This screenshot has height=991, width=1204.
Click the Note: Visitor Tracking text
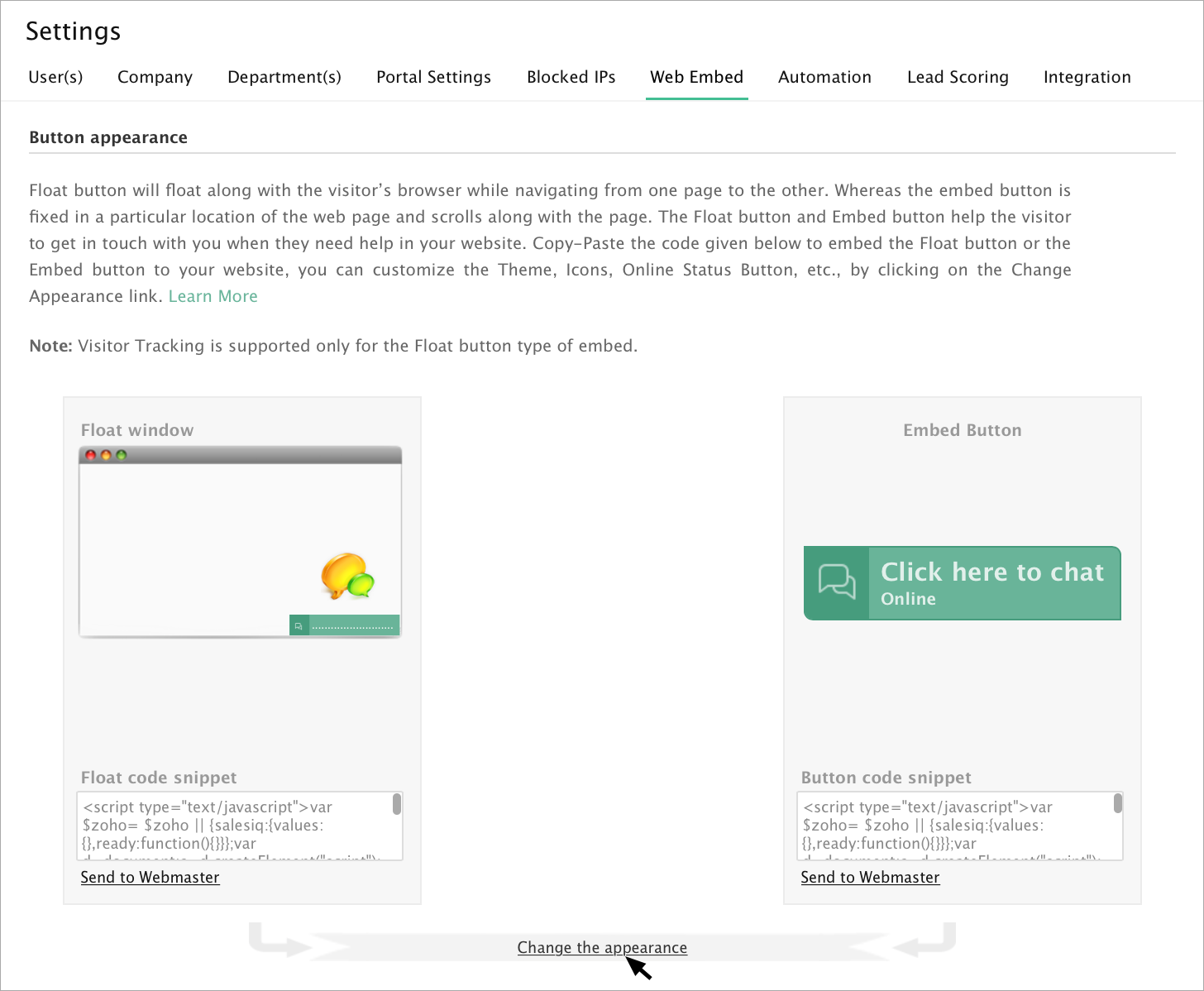pyautogui.click(x=333, y=346)
